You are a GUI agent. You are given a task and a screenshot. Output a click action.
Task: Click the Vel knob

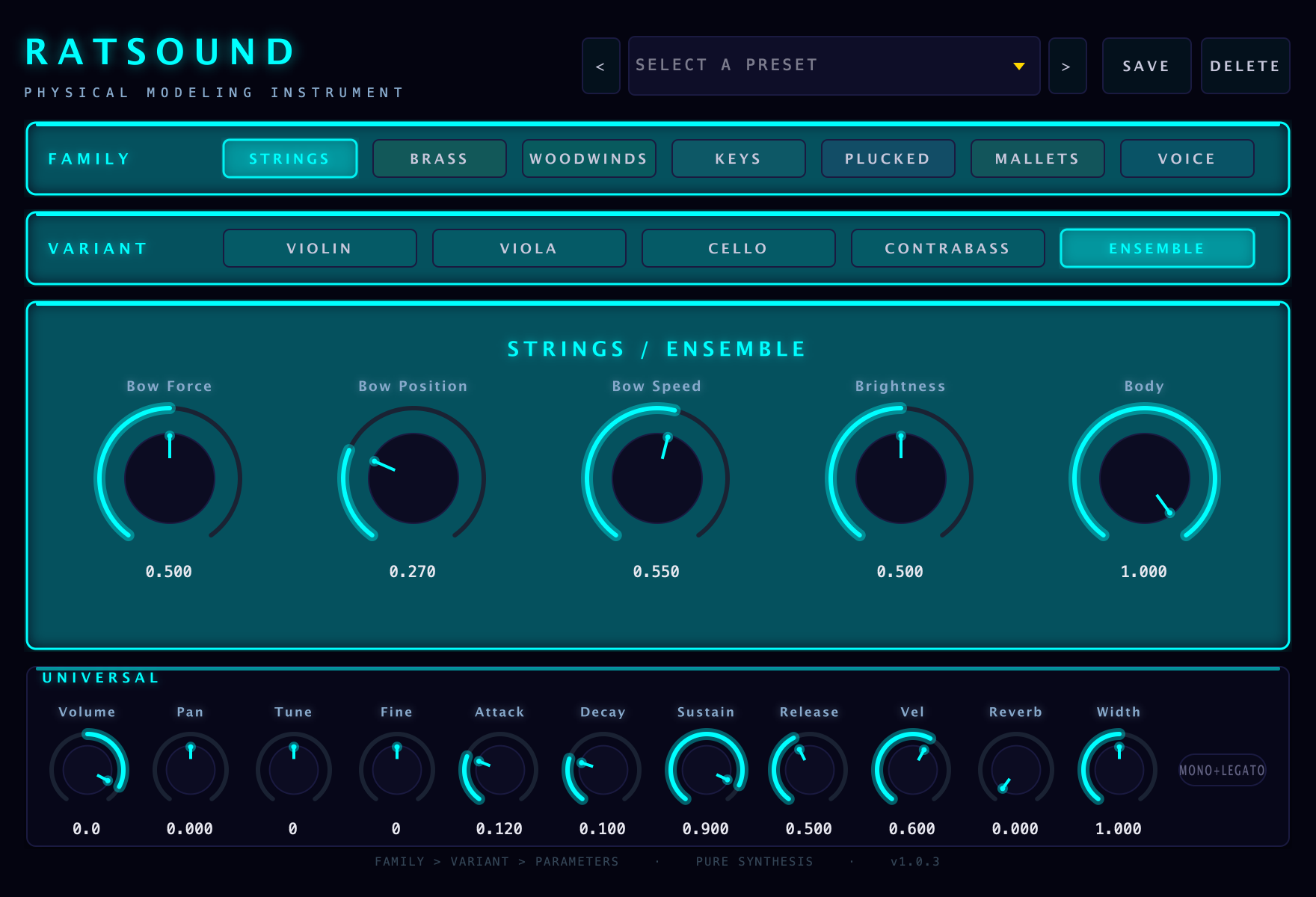(913, 770)
